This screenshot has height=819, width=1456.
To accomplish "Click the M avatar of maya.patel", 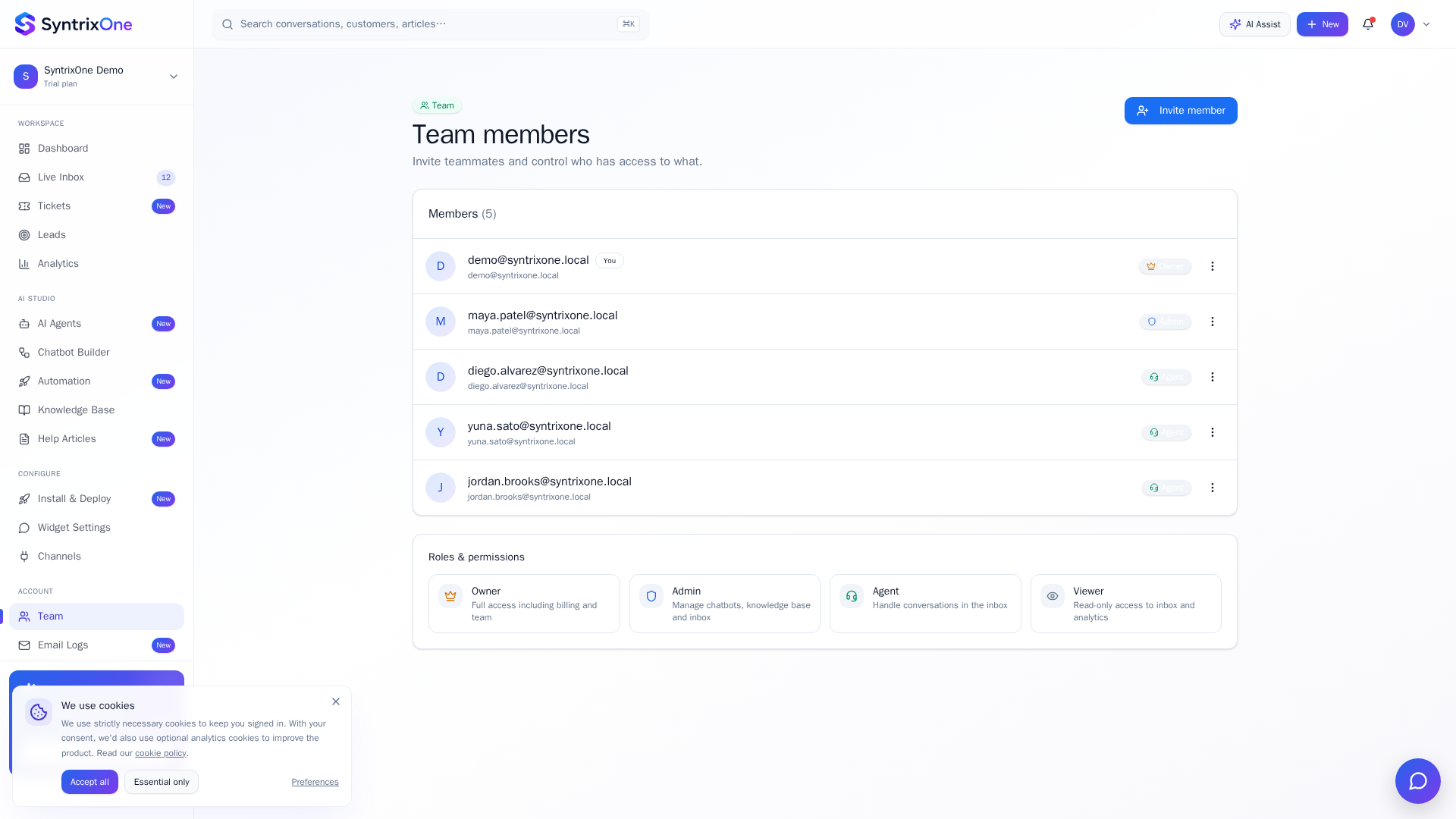I will click(441, 322).
